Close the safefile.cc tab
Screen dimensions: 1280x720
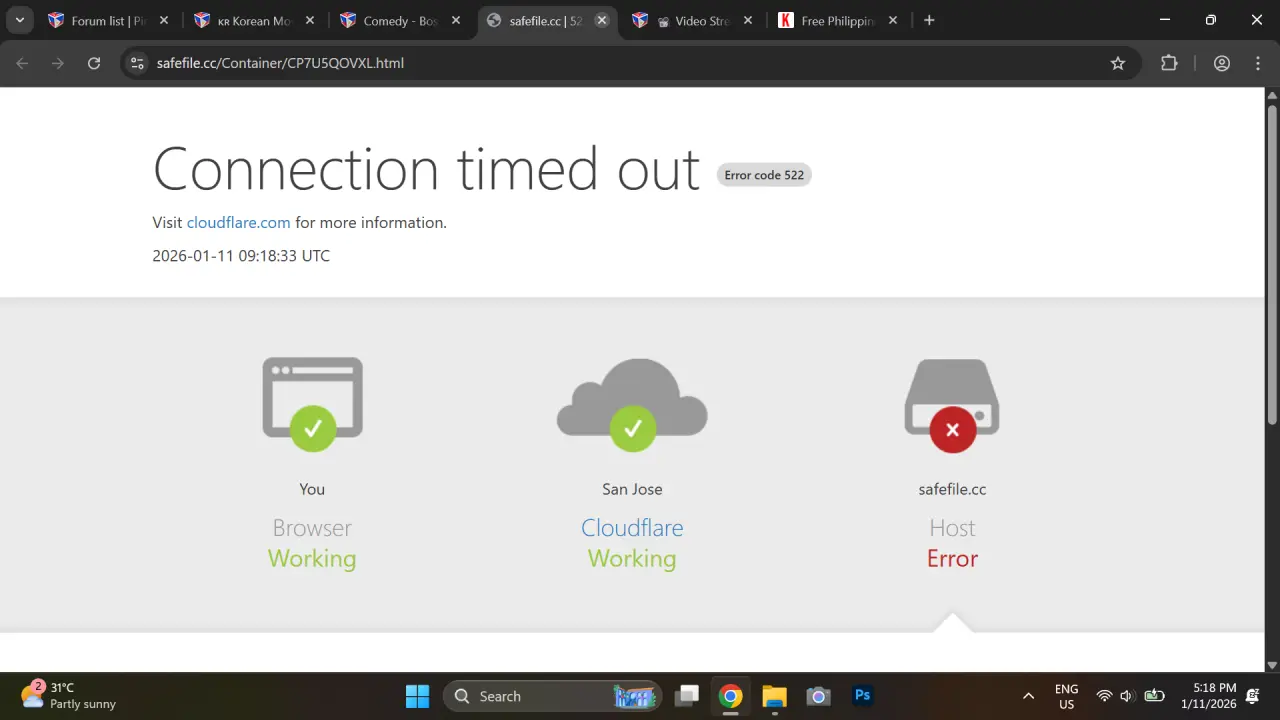pos(602,20)
